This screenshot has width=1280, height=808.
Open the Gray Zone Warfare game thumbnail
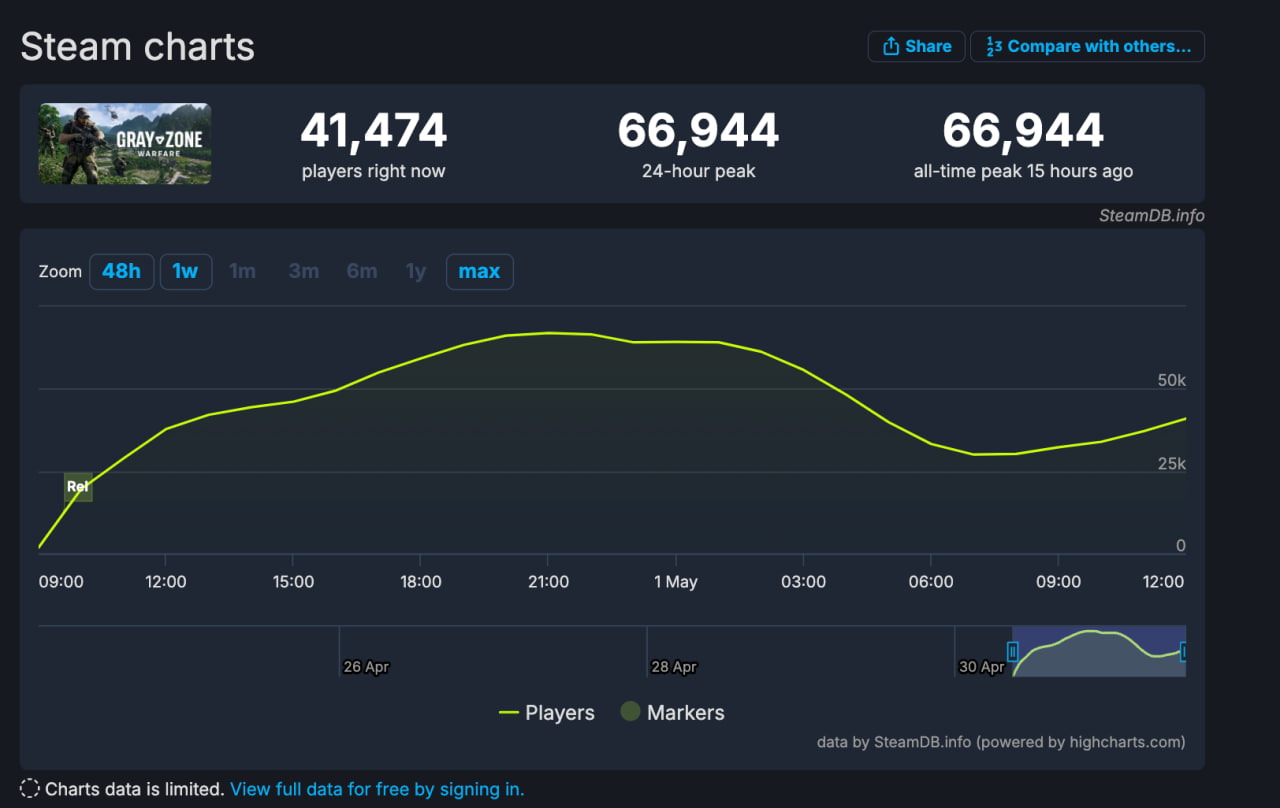pyautogui.click(x=125, y=144)
